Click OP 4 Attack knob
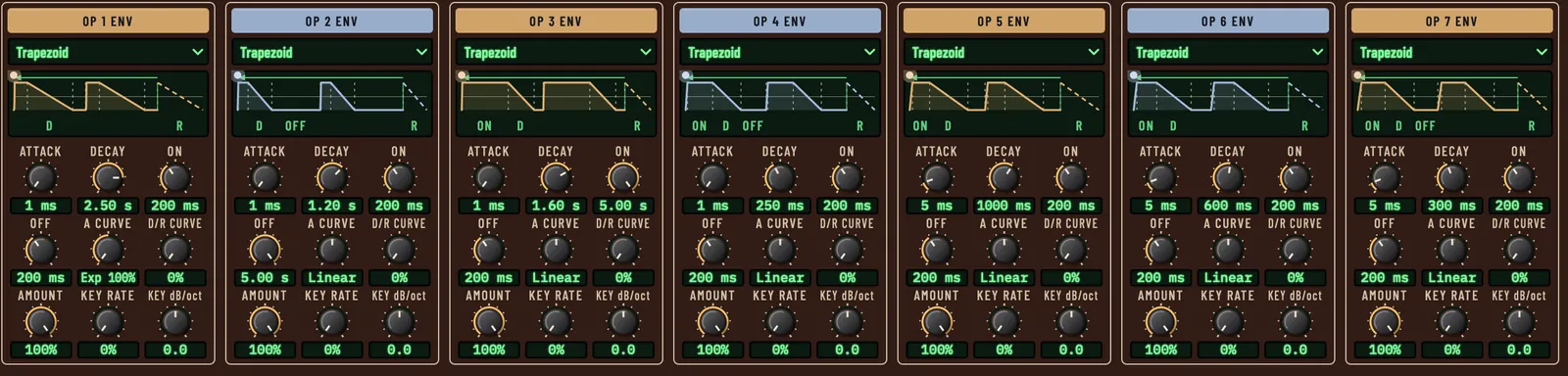Viewport: 1568px width, 376px height. (712, 178)
